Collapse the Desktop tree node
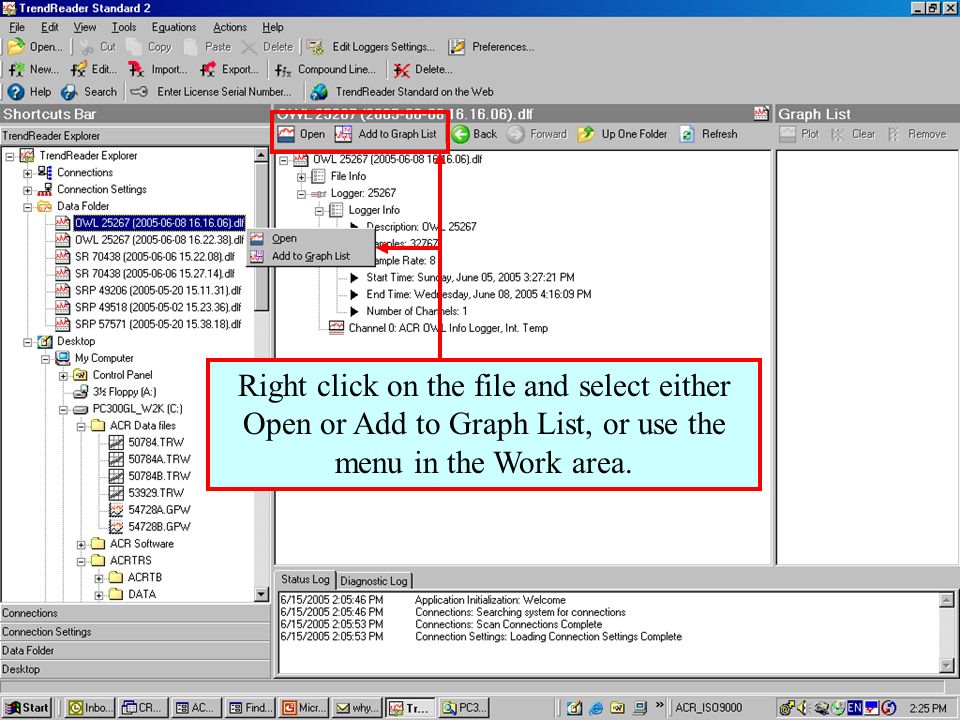Image resolution: width=960 pixels, height=720 pixels. tap(28, 342)
